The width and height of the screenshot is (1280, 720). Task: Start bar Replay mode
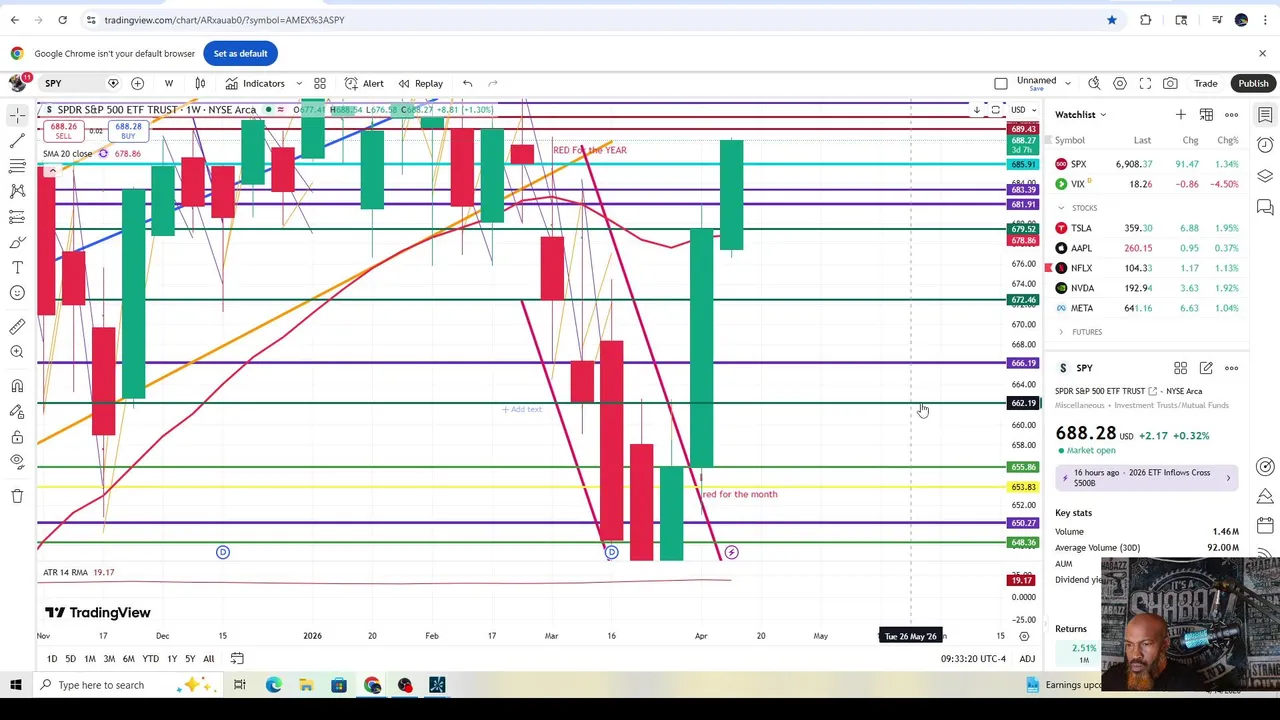(x=420, y=83)
